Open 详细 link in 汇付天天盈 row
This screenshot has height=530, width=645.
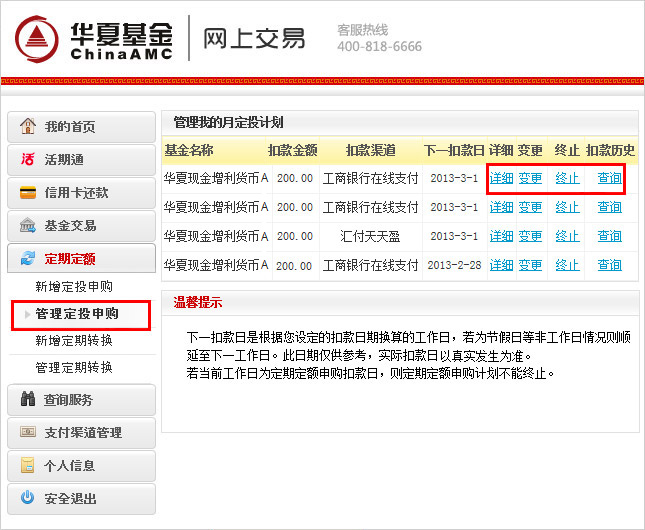[x=501, y=236]
